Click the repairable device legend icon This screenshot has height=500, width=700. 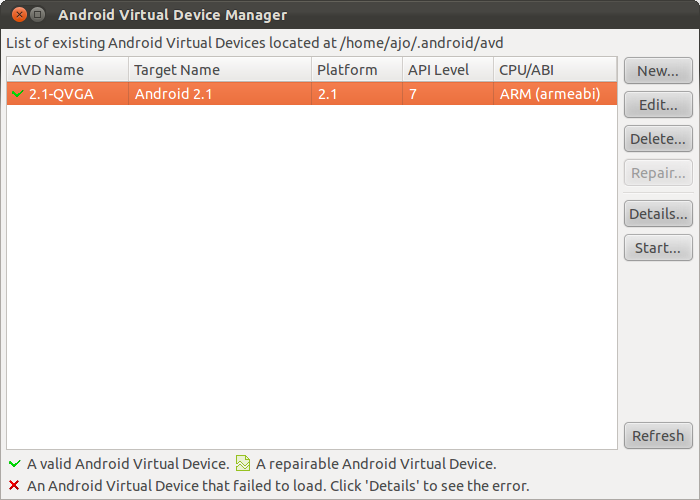(x=243, y=463)
